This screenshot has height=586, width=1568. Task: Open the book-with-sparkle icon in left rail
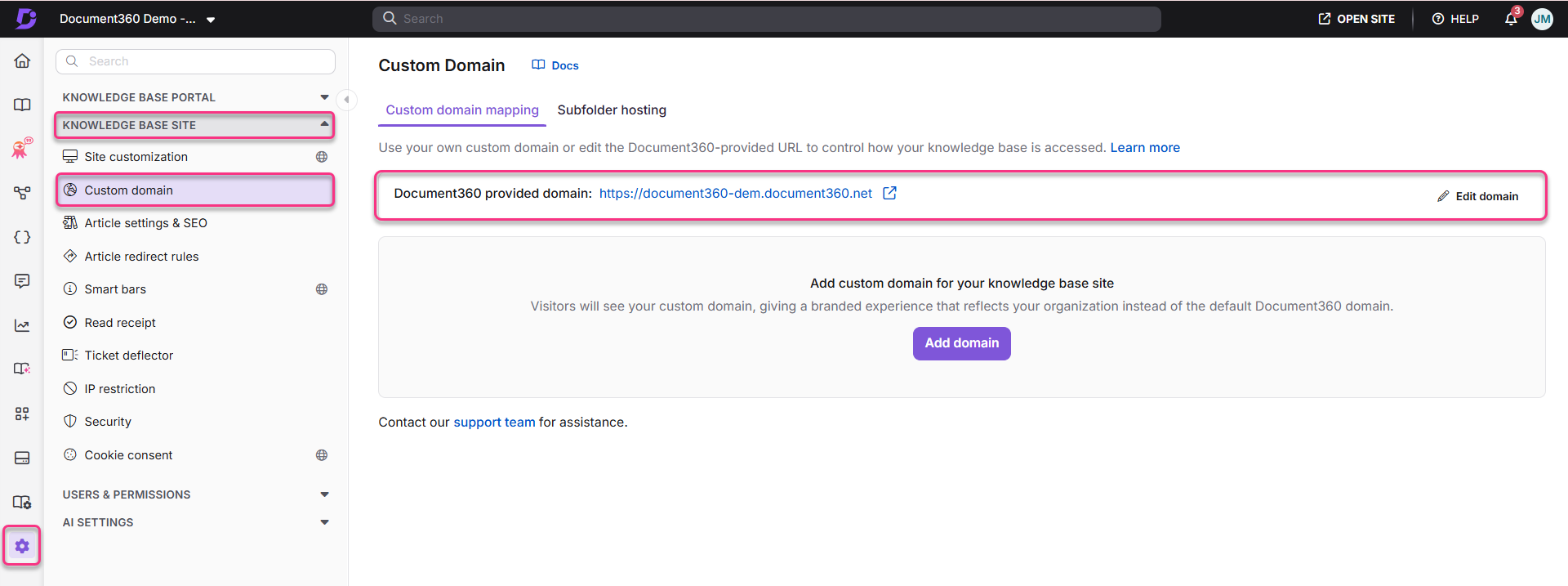(x=22, y=369)
